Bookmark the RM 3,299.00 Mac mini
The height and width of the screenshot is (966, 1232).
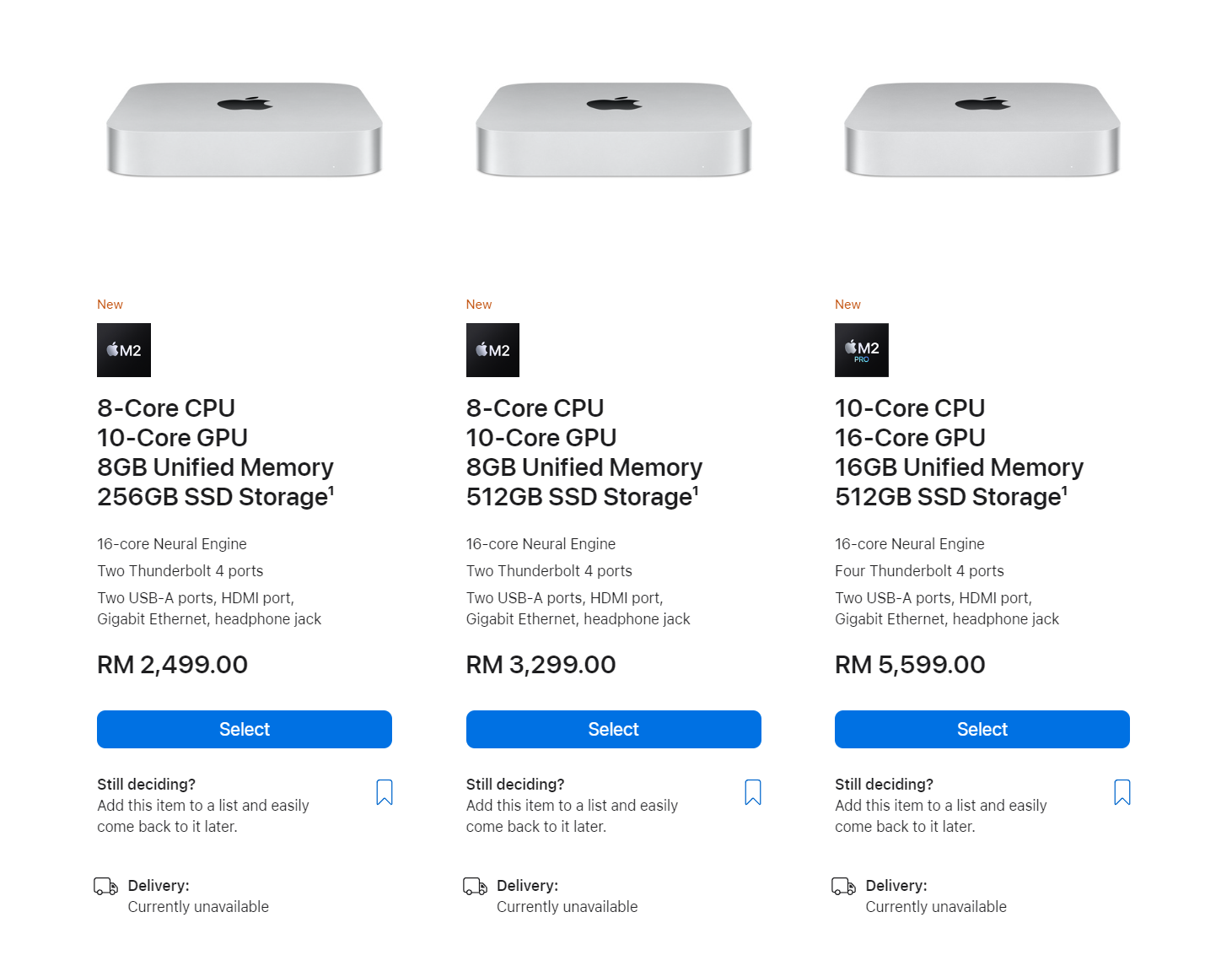coord(753,792)
